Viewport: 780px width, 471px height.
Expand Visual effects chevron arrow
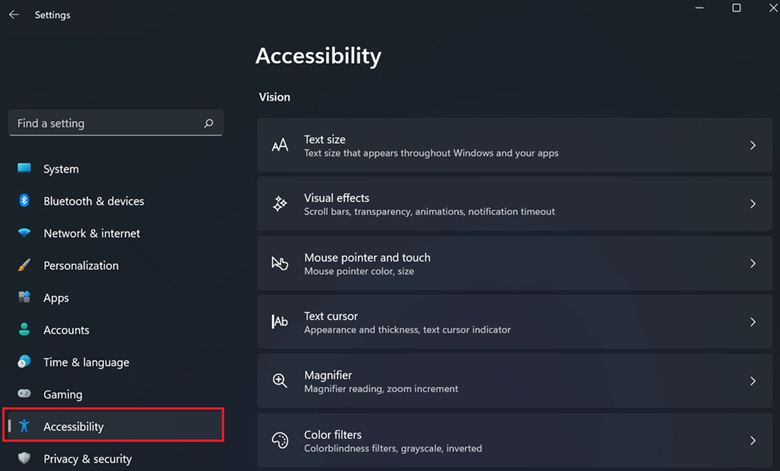pos(752,204)
